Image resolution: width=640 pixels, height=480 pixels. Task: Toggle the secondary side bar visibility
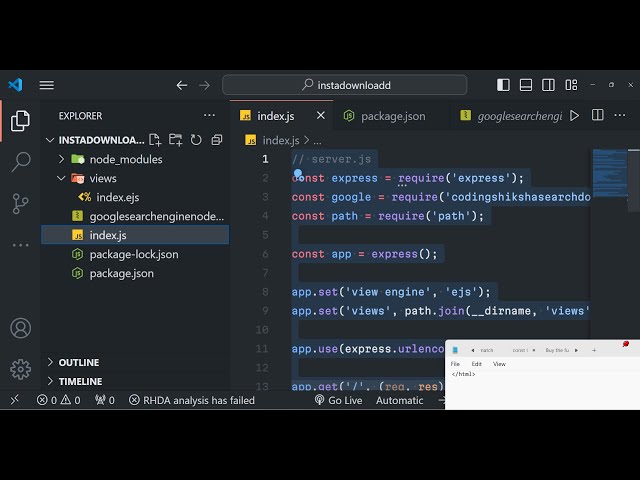548,85
